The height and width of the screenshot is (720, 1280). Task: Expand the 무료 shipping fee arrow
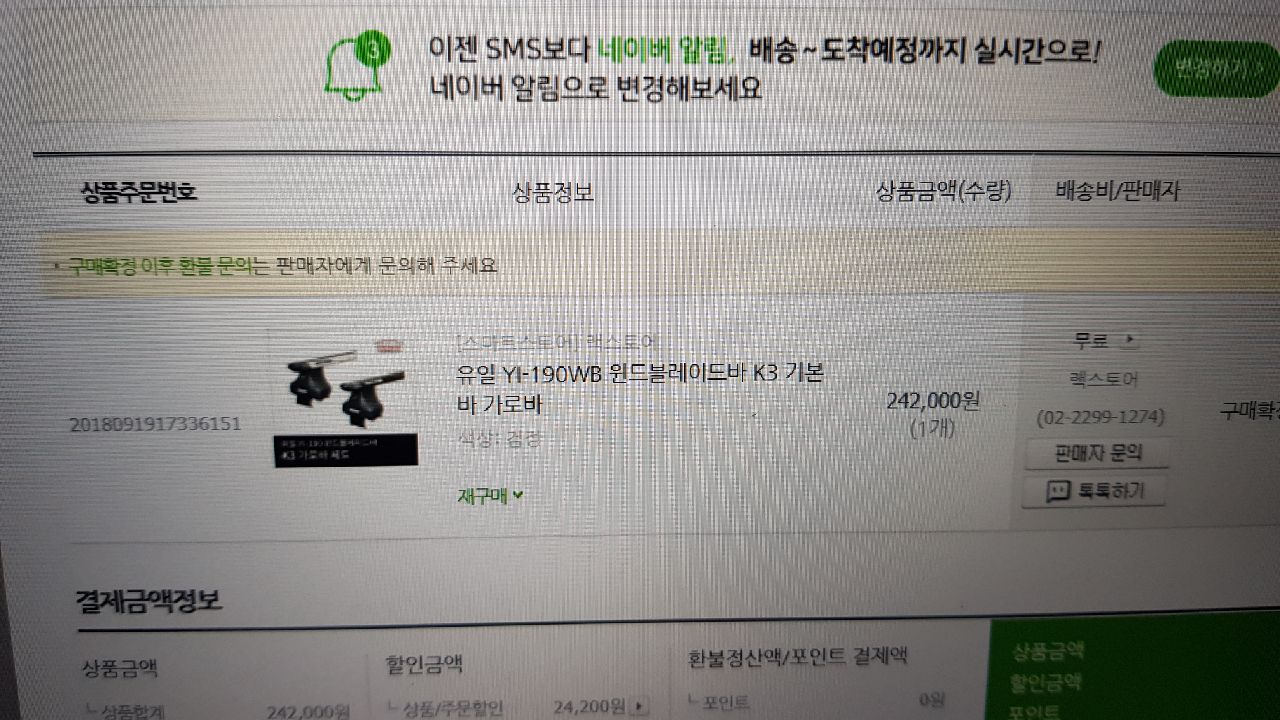tap(1129, 340)
